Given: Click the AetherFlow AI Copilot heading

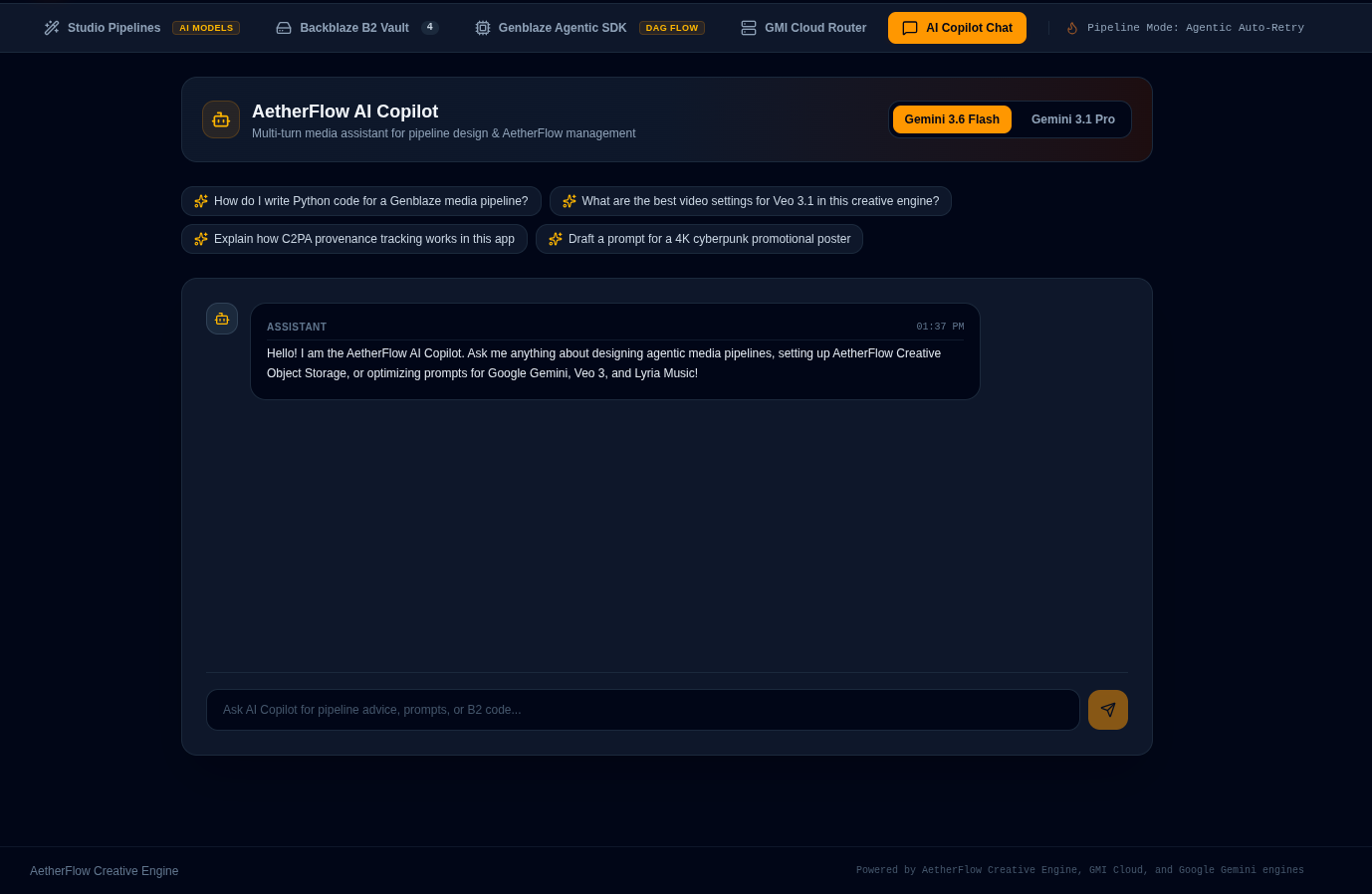Looking at the screenshot, I should click(344, 112).
